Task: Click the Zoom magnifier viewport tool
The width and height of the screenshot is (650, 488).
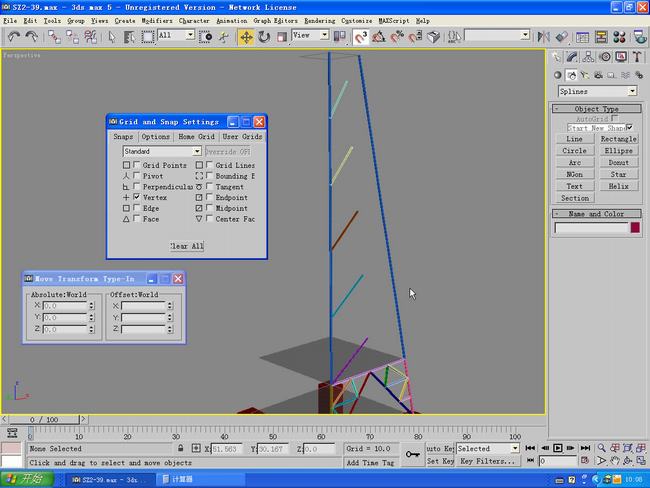Action: [601, 448]
